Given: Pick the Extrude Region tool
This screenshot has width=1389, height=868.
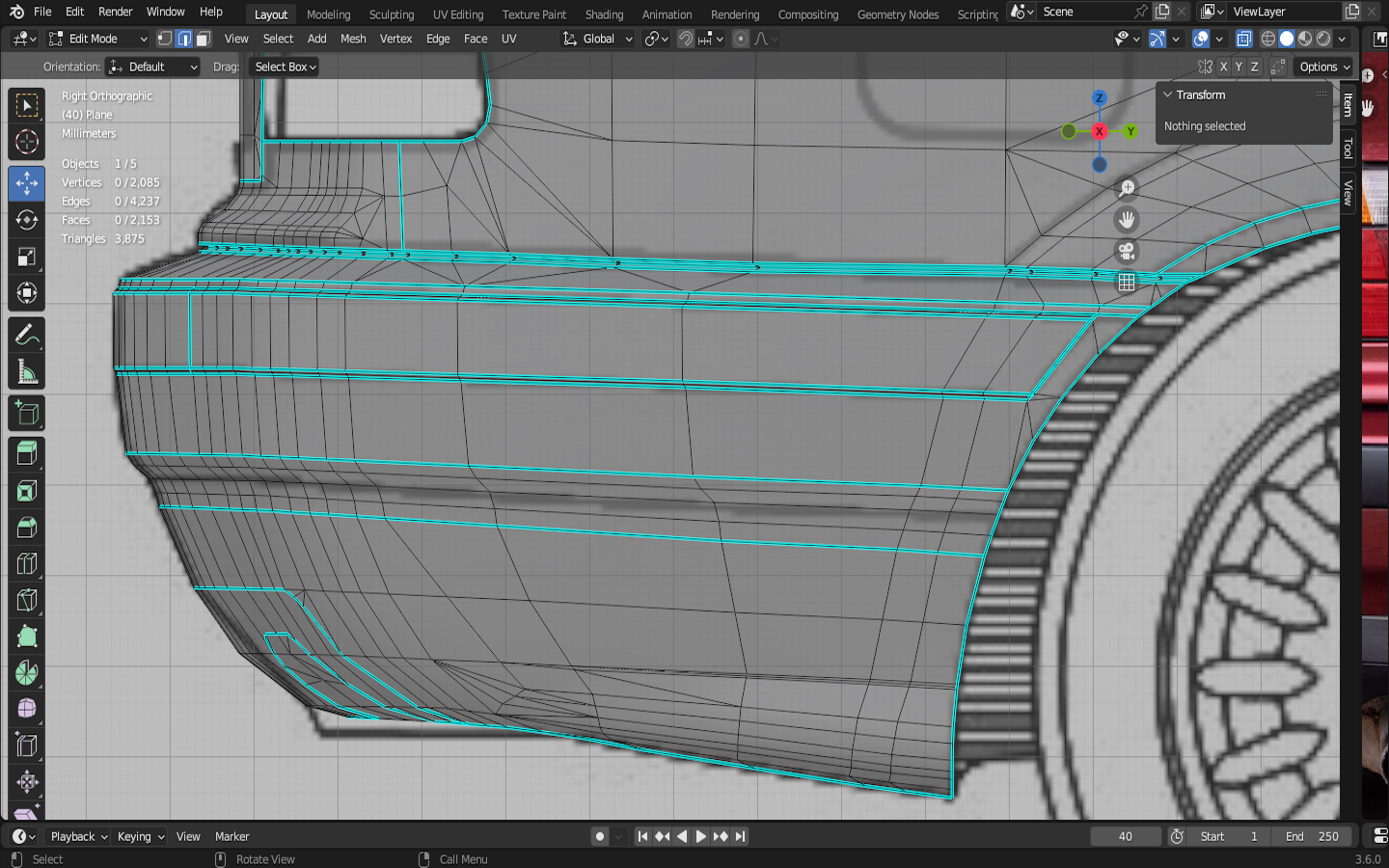Looking at the screenshot, I should point(27,453).
